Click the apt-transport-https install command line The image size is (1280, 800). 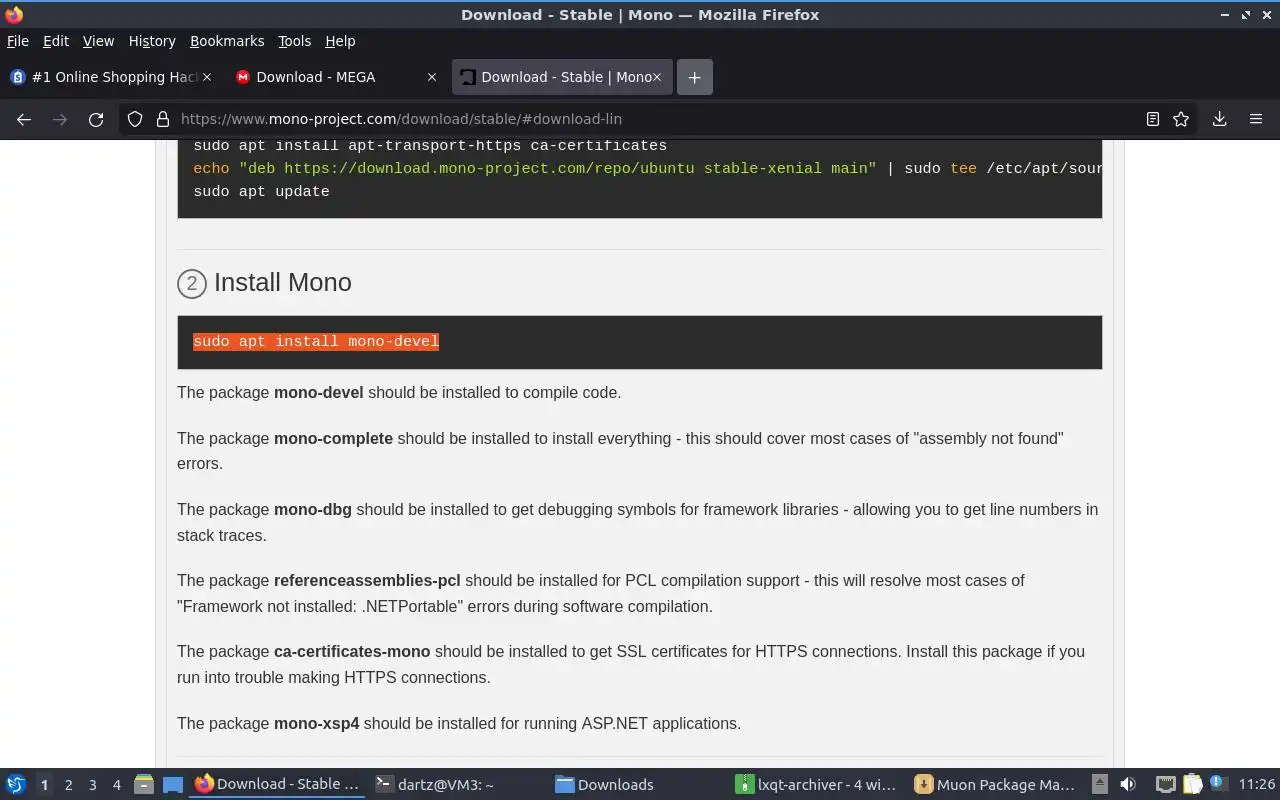click(x=430, y=146)
